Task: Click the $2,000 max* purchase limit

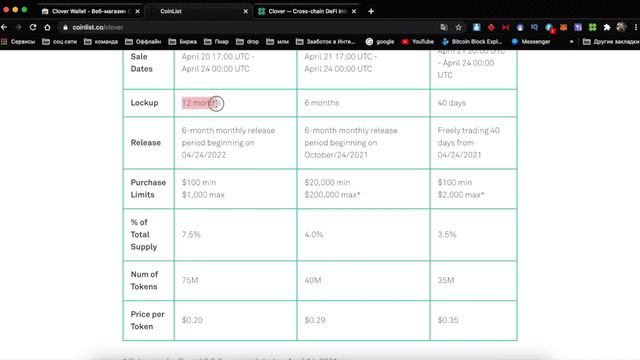Action: pyautogui.click(x=460, y=195)
